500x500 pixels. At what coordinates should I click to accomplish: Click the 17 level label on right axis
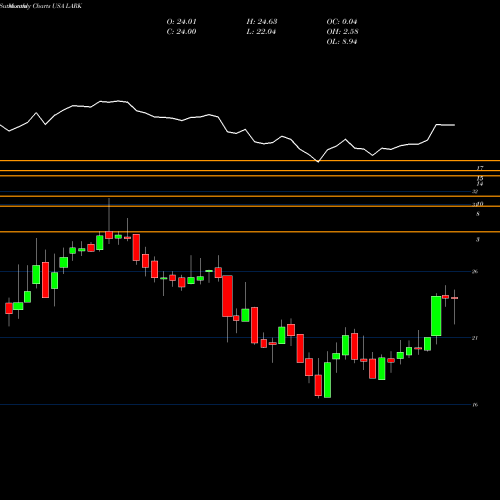[480, 168]
